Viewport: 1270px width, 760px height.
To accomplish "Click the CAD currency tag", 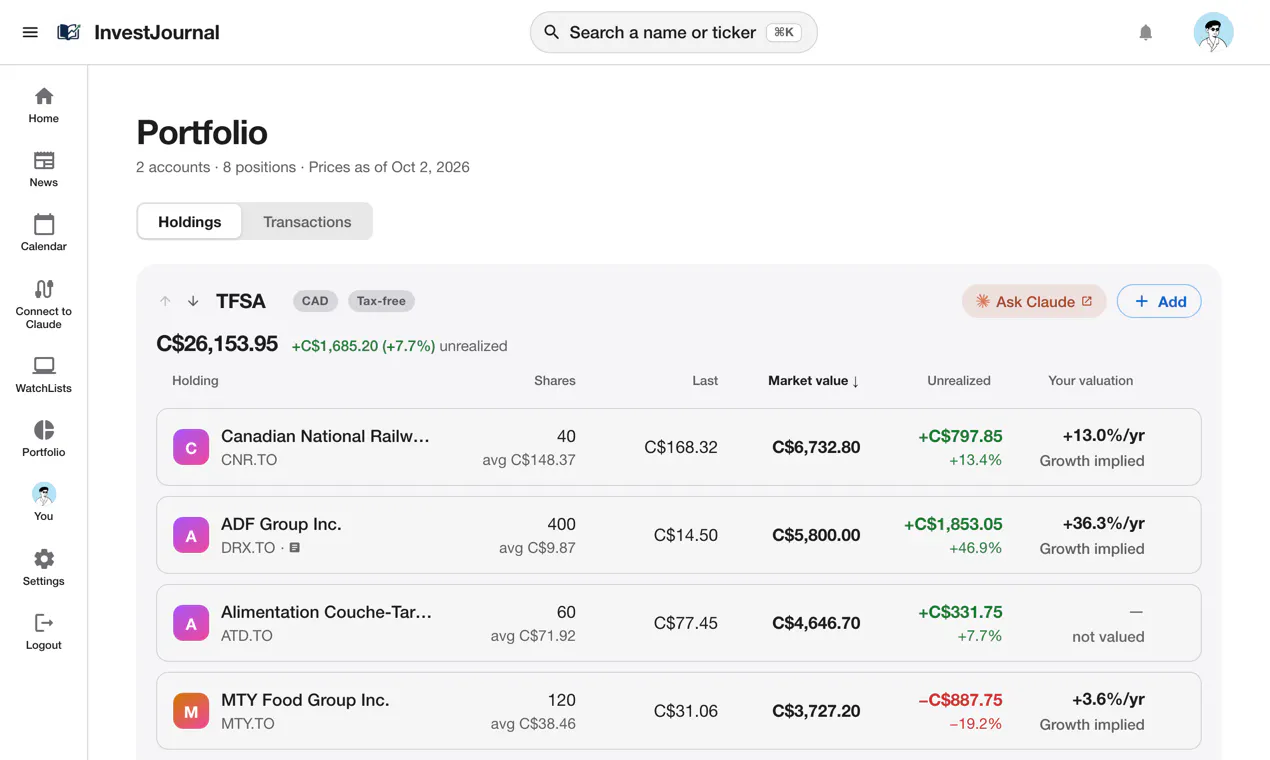I will pyautogui.click(x=315, y=301).
